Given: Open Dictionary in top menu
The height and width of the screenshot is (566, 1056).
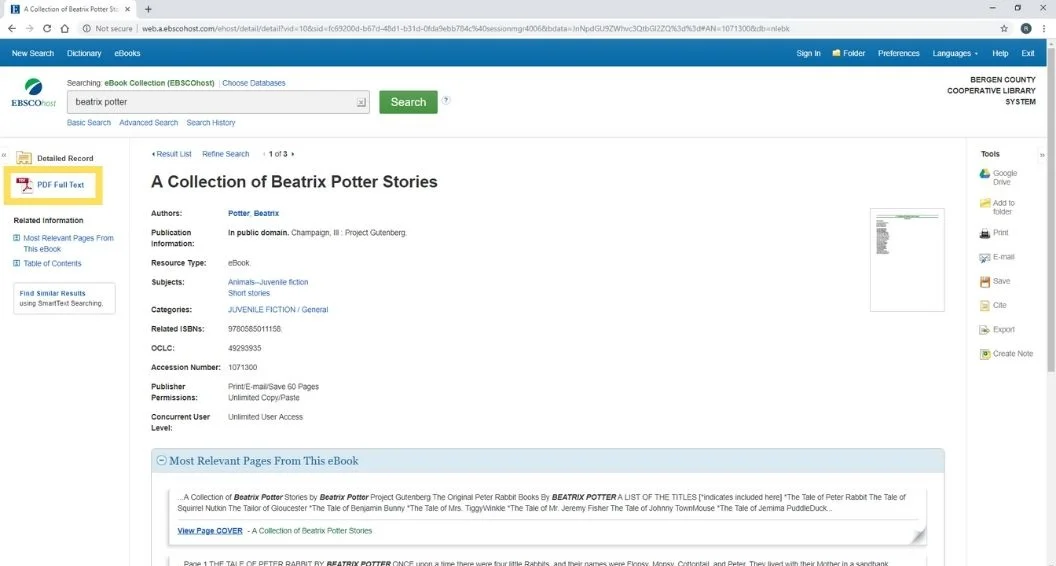Looking at the screenshot, I should pos(84,53).
